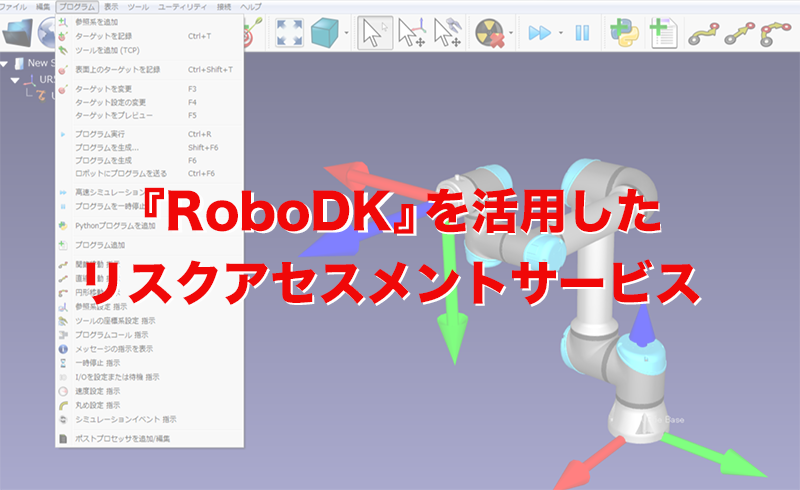Click the linear move instruction toolbar icon
800x490 pixels.
(x=739, y=34)
